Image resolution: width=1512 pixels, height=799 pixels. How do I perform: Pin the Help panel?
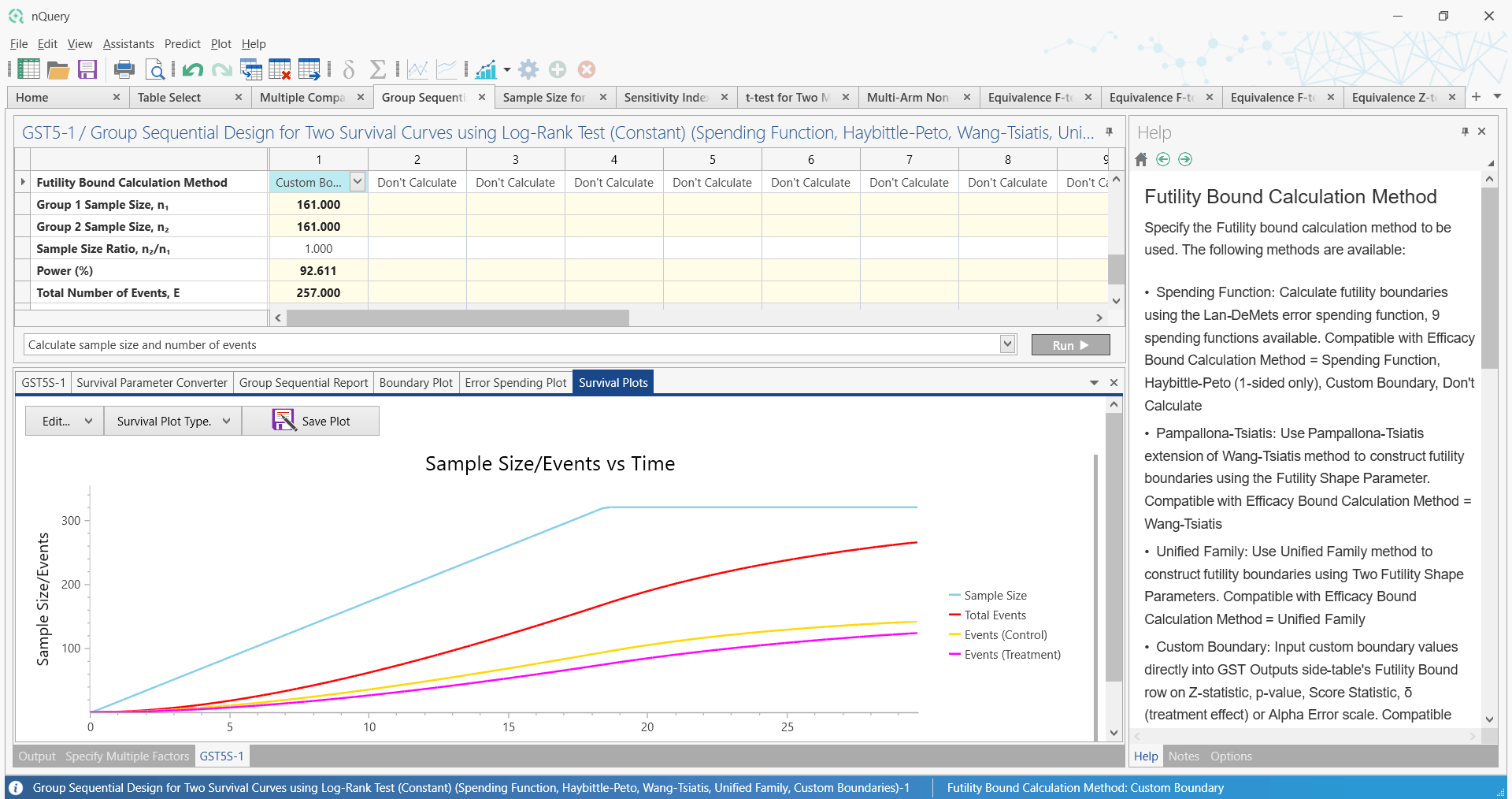tap(1465, 132)
